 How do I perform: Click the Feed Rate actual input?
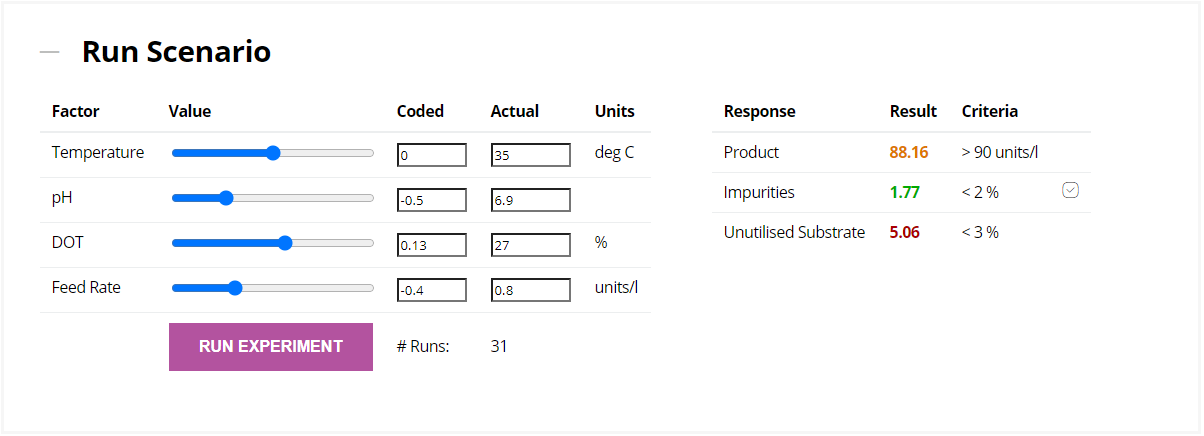point(530,290)
